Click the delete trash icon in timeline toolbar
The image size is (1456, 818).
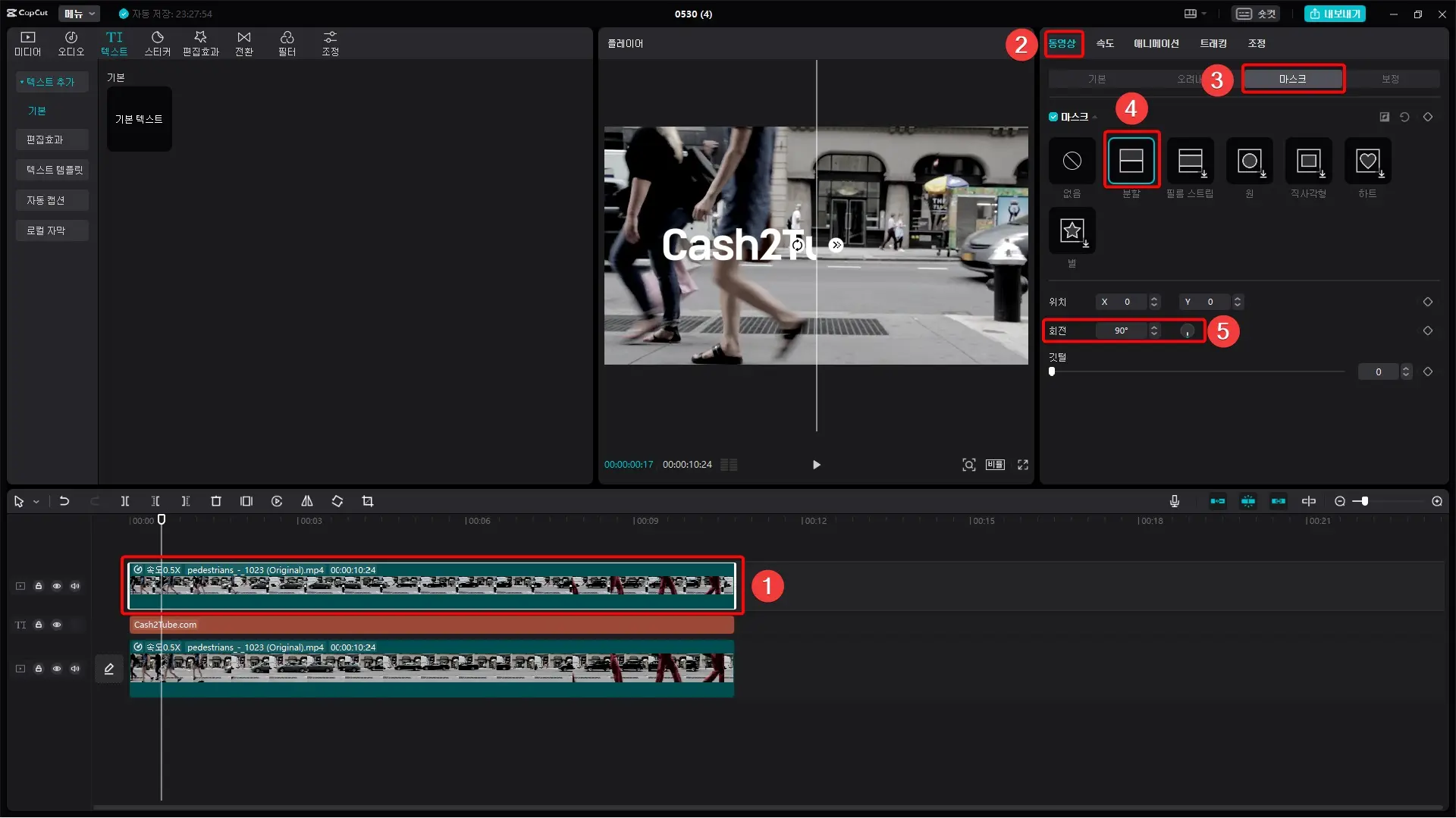tap(216, 501)
